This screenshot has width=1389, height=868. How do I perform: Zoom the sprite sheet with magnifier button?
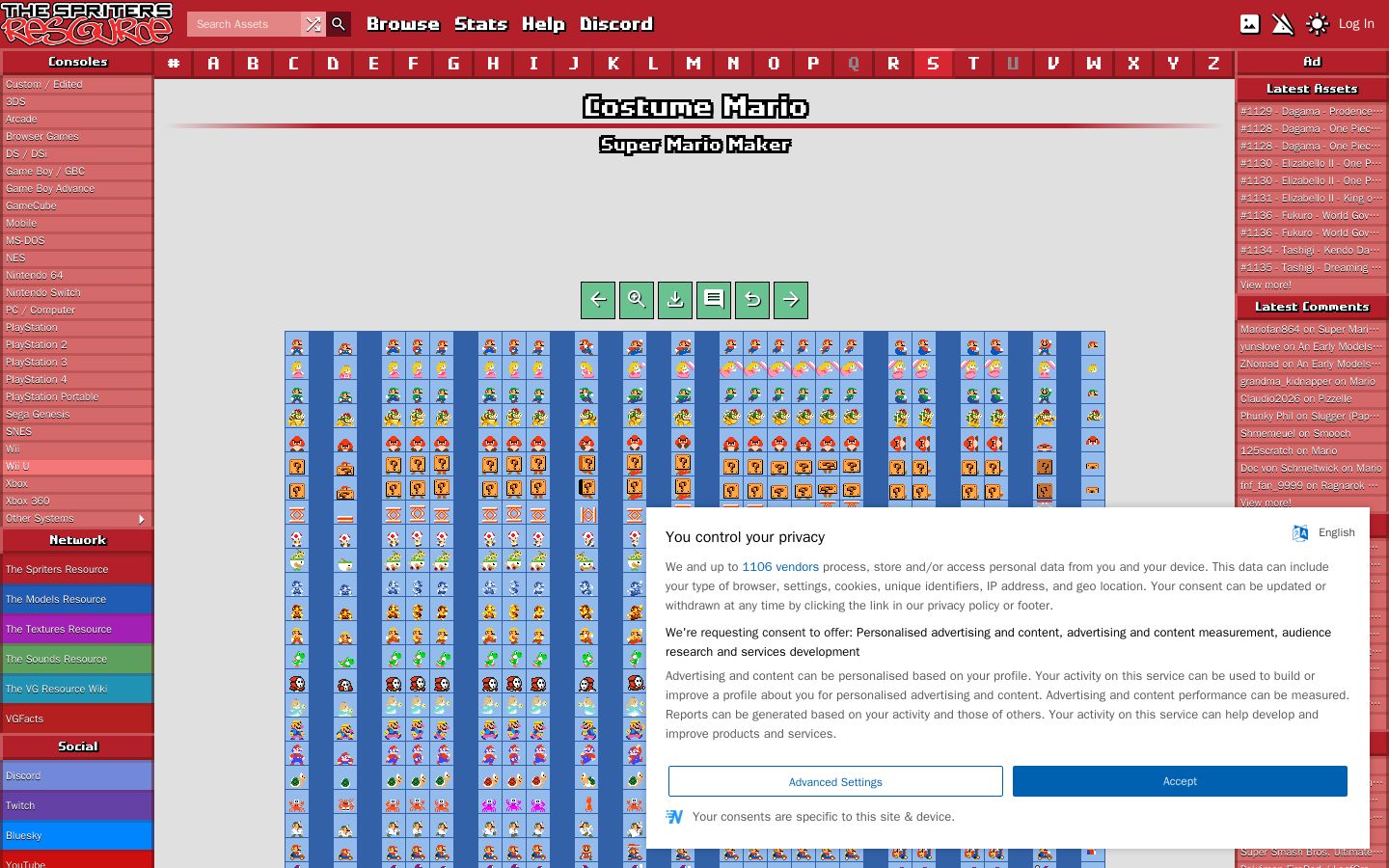637,300
